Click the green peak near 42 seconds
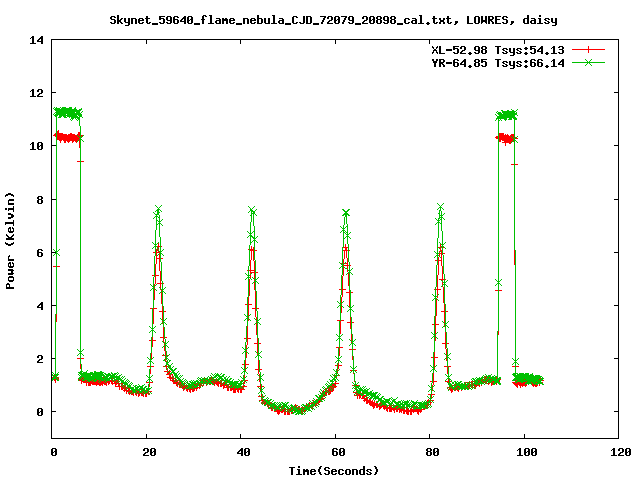 click(252, 211)
